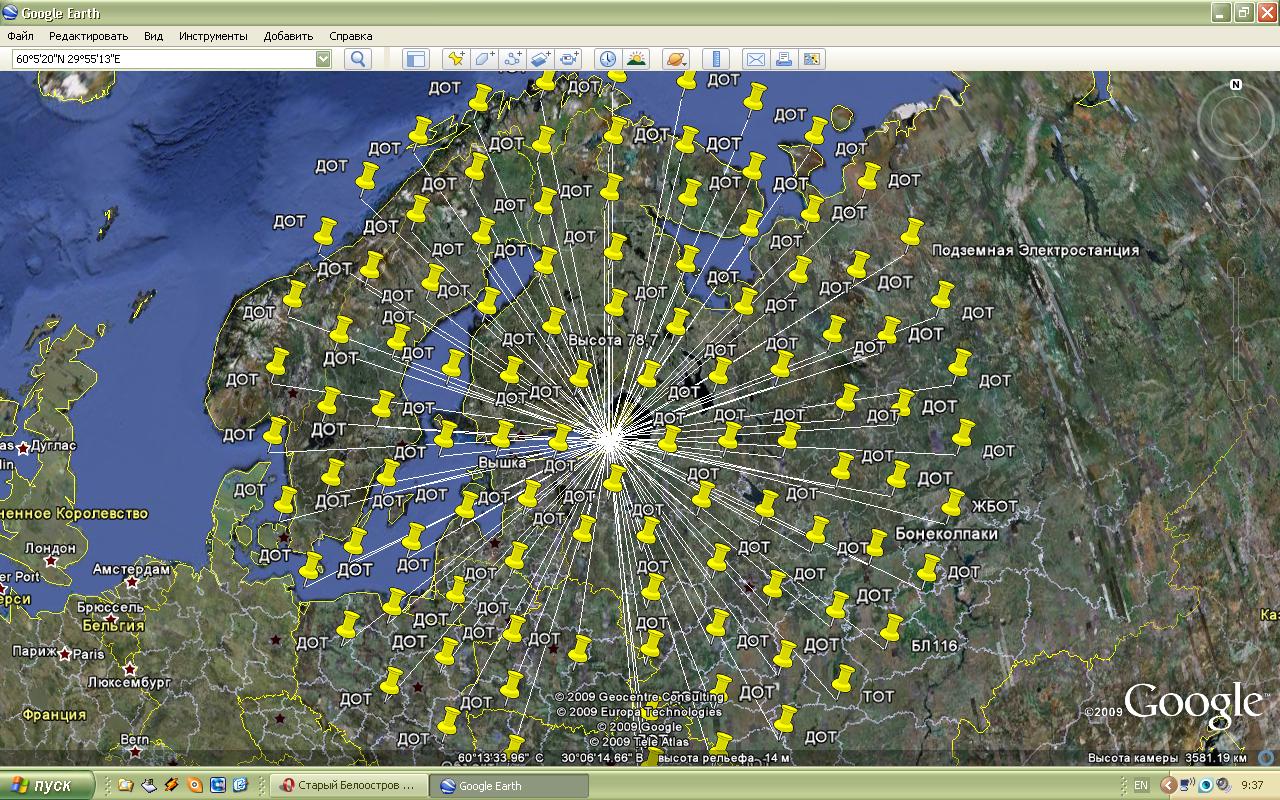Open the Инструменты menu
This screenshot has height=800, width=1280.
point(213,36)
